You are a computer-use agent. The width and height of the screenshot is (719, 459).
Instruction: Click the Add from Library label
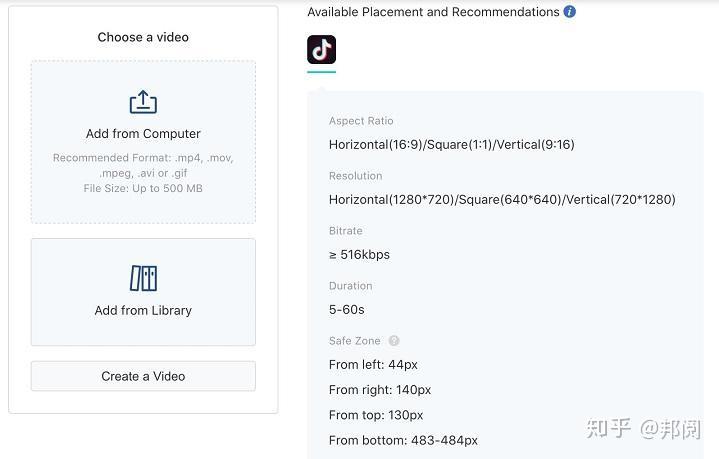[x=143, y=310]
